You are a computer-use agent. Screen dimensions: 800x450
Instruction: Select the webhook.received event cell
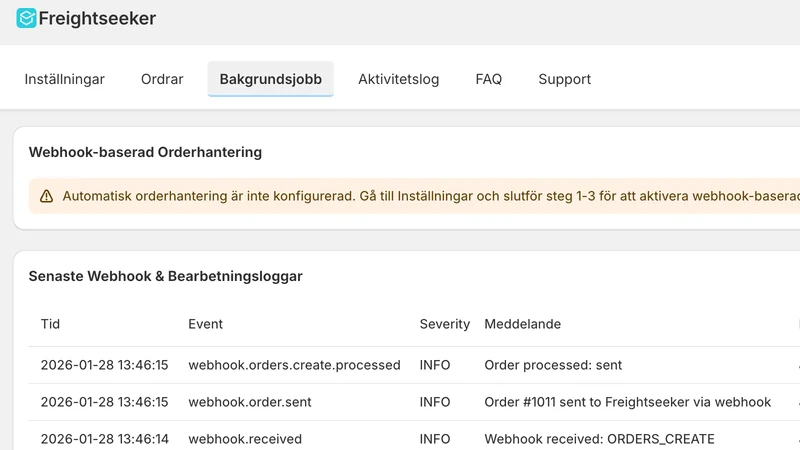(x=245, y=439)
